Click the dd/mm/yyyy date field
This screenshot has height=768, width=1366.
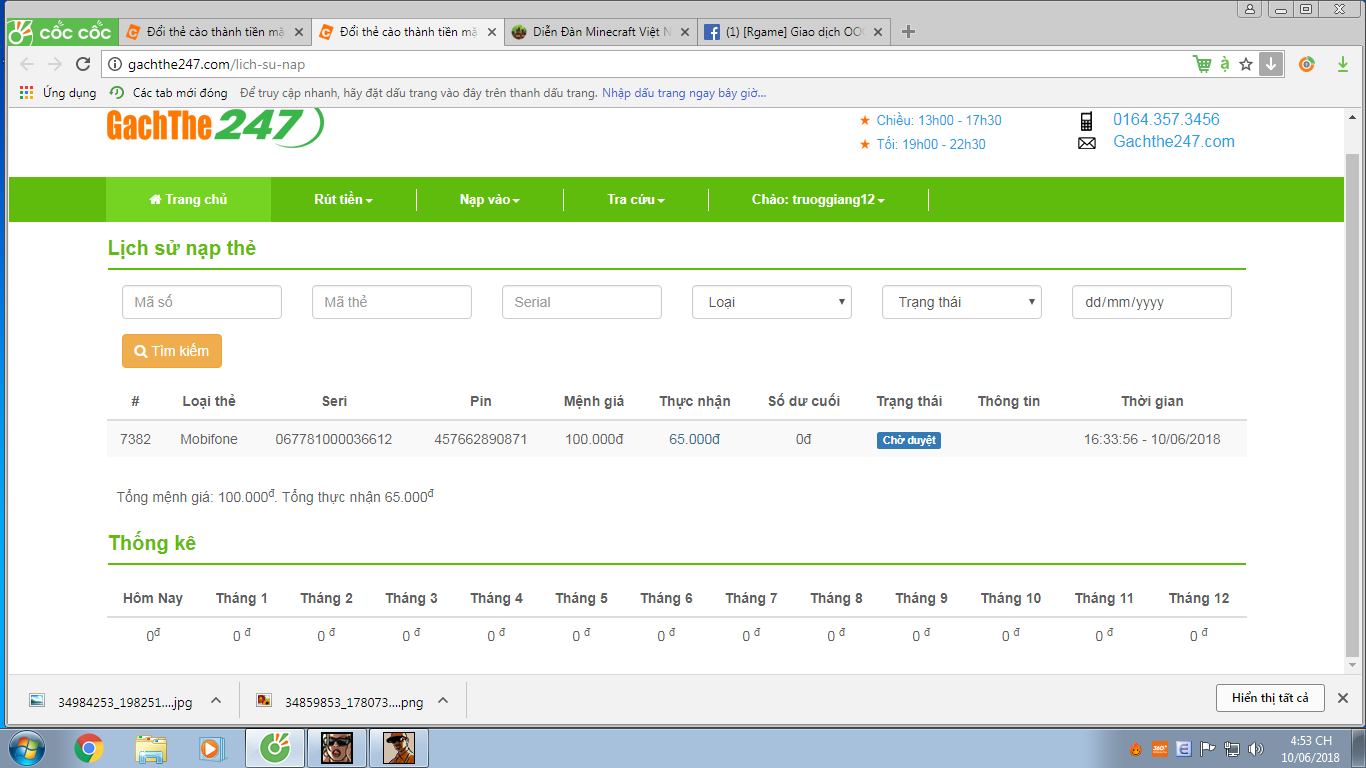pos(1152,302)
